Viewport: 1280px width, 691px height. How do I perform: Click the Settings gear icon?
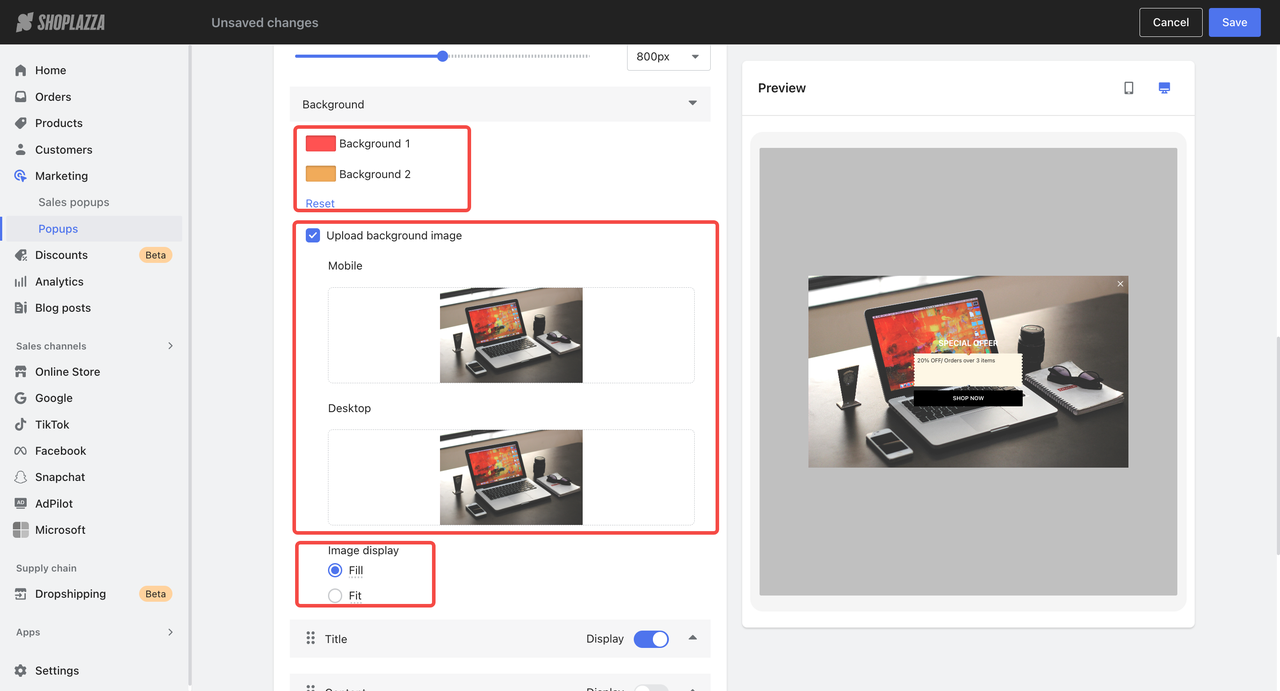21,671
